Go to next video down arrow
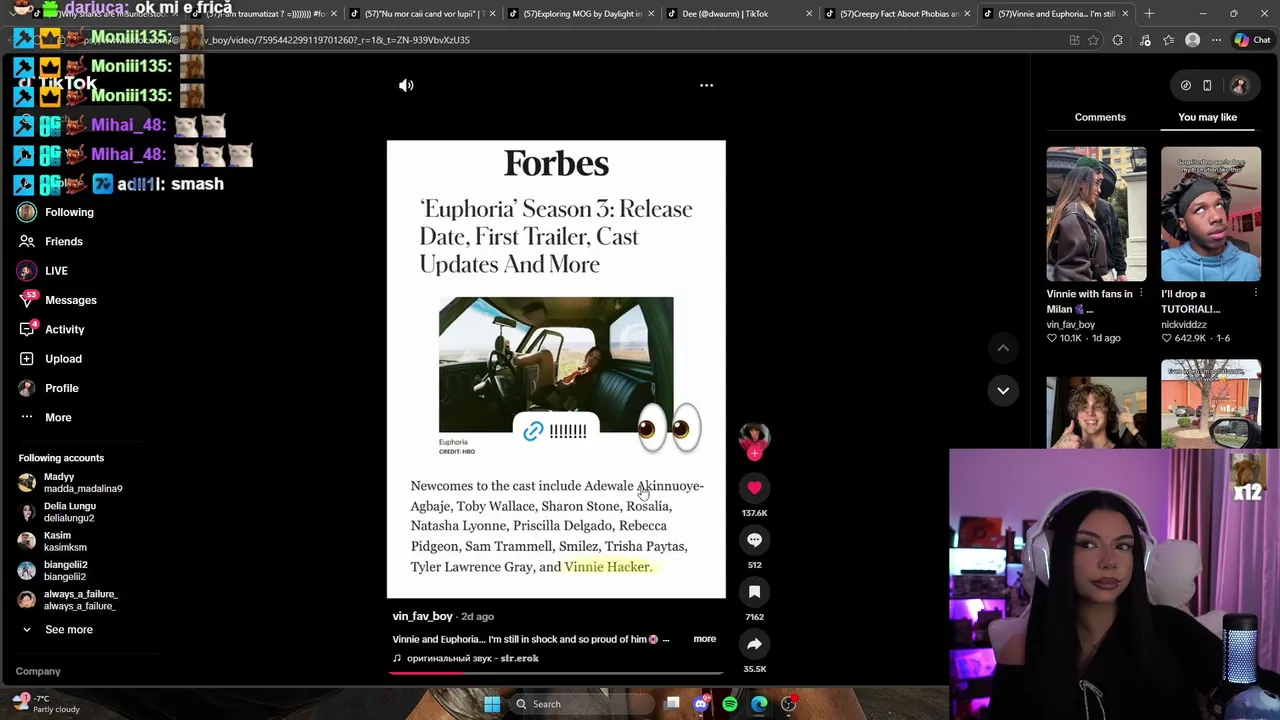This screenshot has width=1280, height=720. 1003,390
